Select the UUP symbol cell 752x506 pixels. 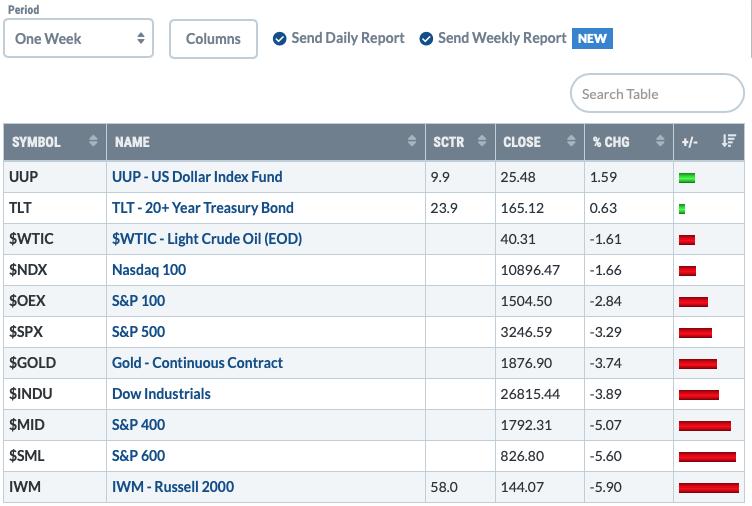pos(55,177)
